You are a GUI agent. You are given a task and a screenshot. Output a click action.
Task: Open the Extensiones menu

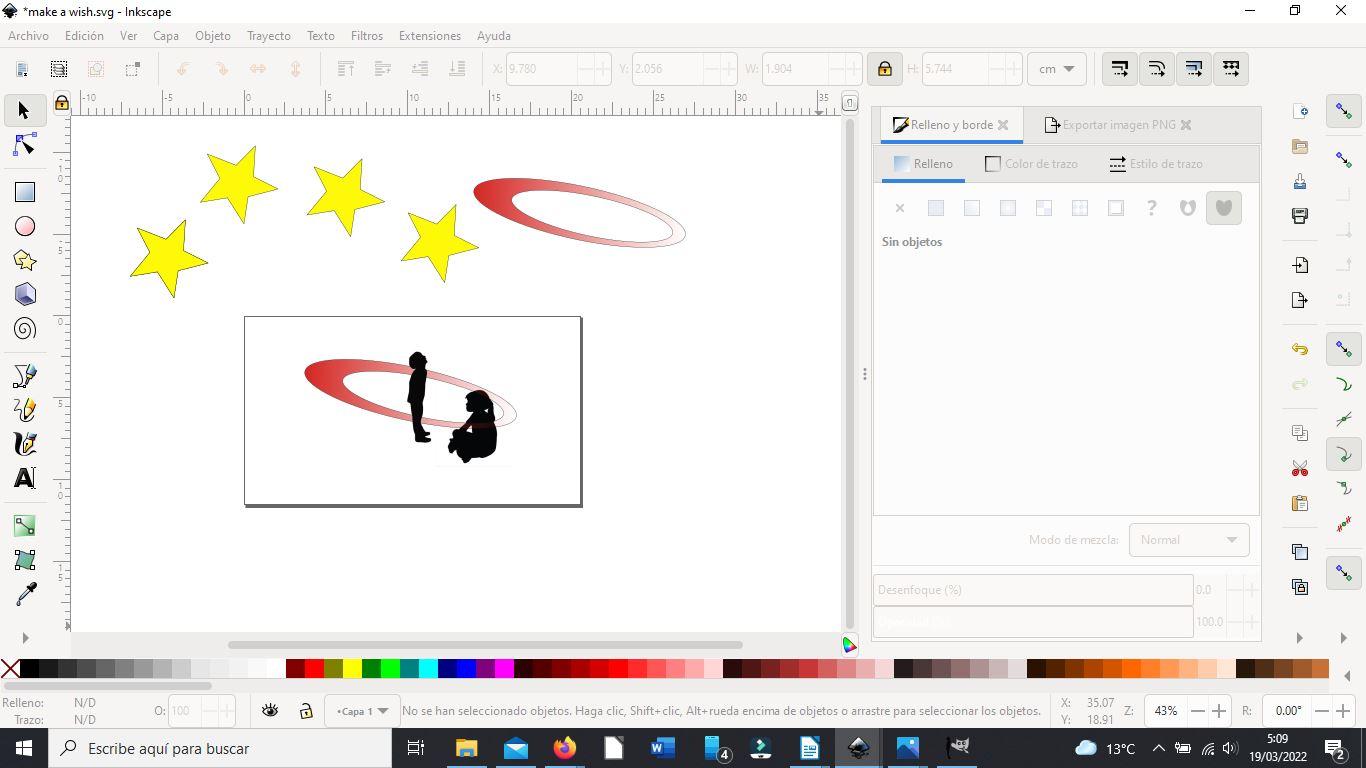click(430, 35)
